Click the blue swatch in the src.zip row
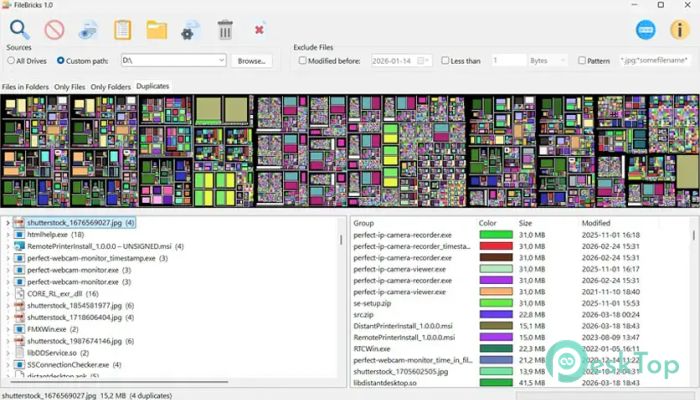The image size is (700, 400). click(x=496, y=314)
